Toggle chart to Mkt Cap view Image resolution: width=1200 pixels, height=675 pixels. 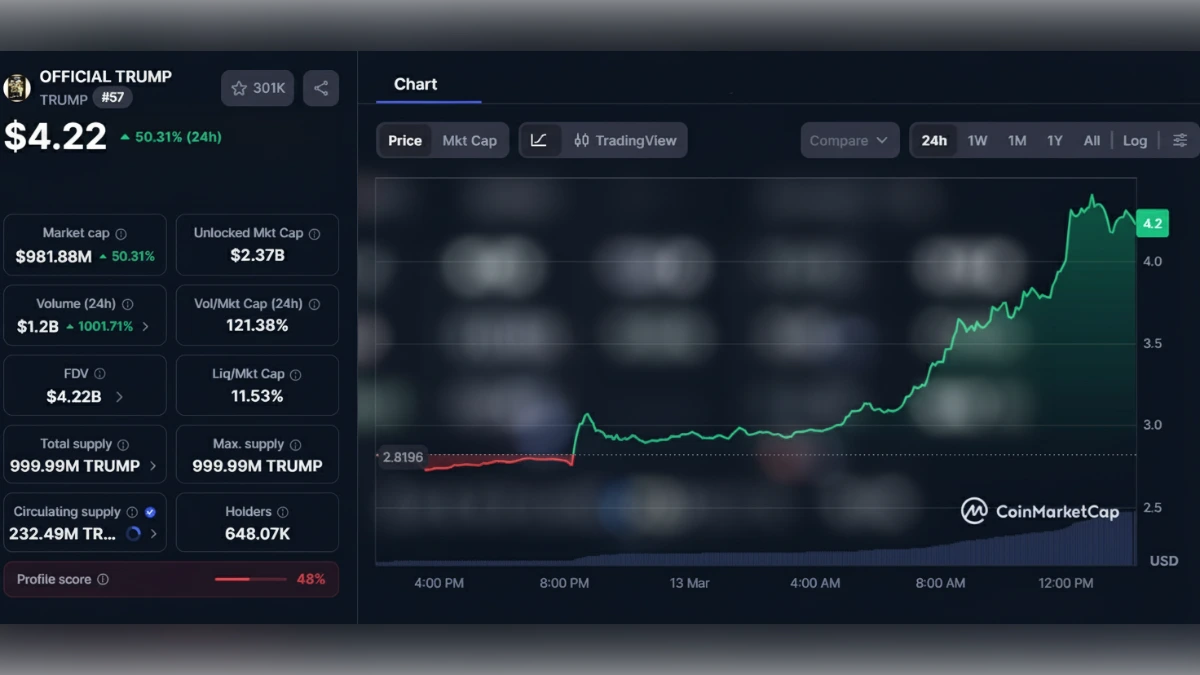click(x=470, y=140)
